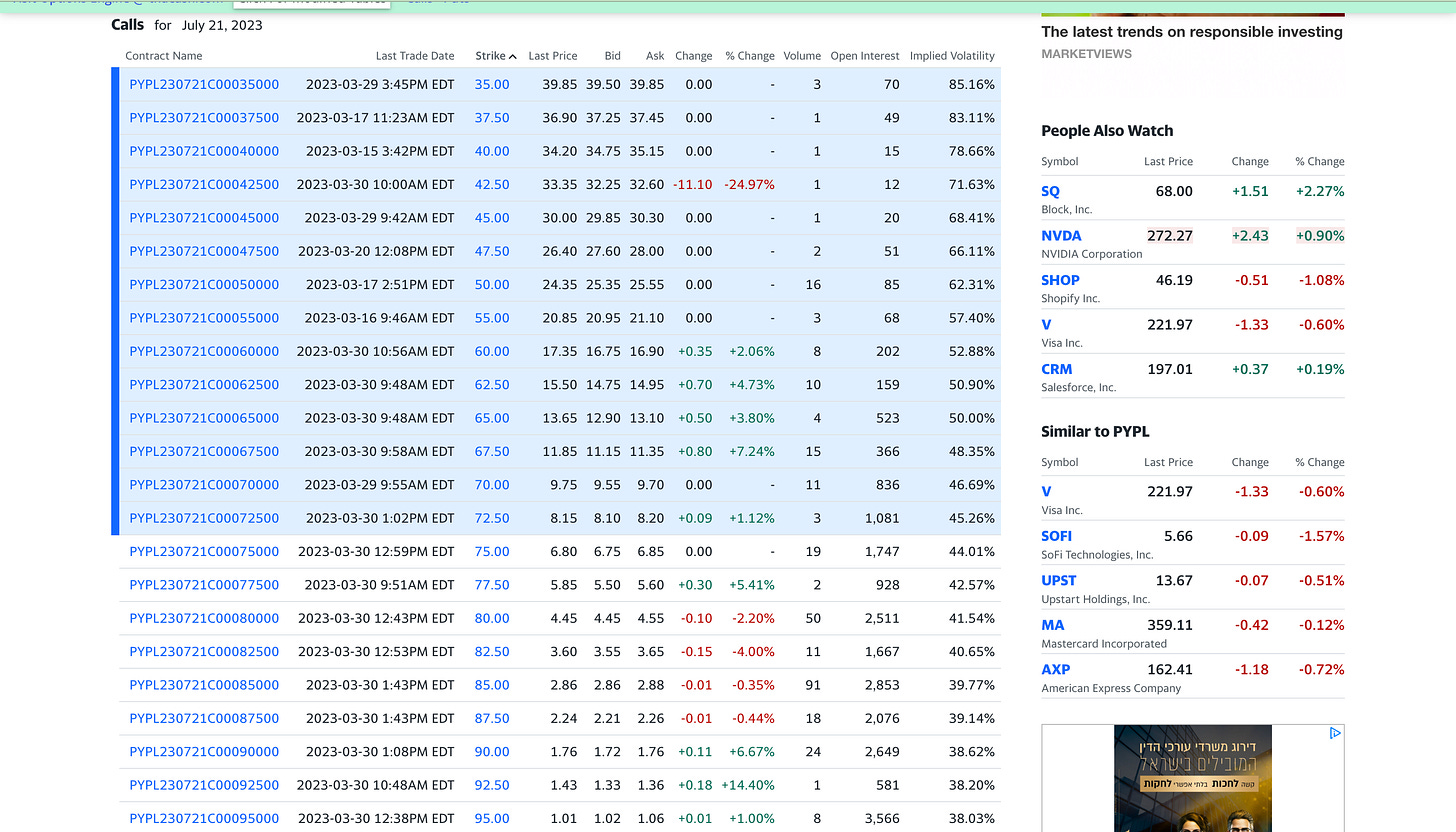Click the 75.00 strike price link
The width and height of the screenshot is (1456, 832).
pyautogui.click(x=492, y=551)
